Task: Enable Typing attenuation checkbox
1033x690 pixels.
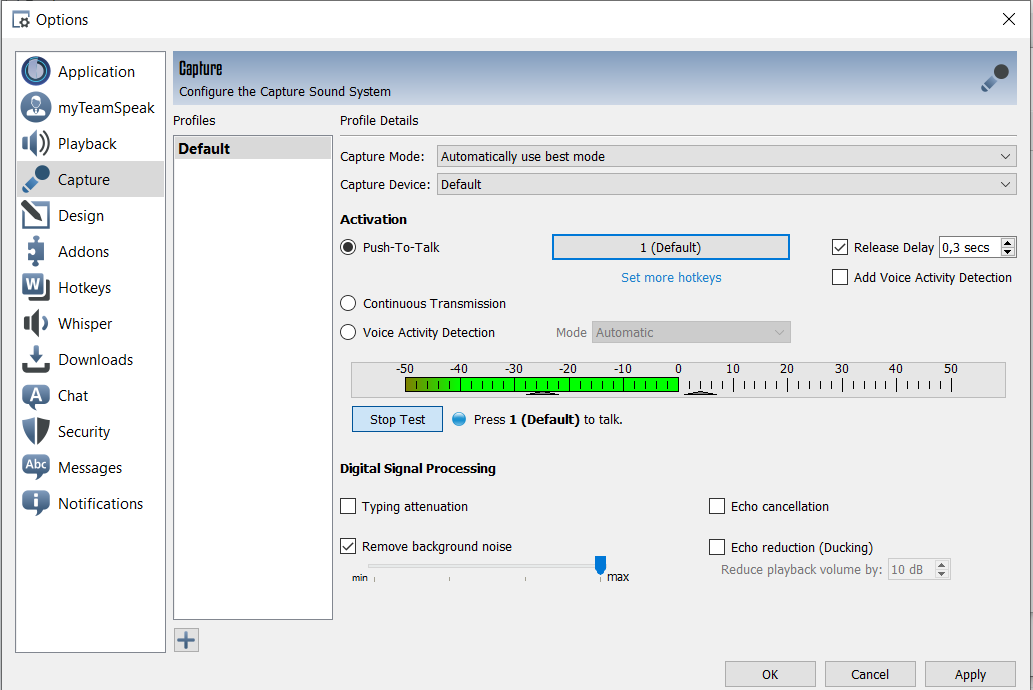Action: point(348,506)
